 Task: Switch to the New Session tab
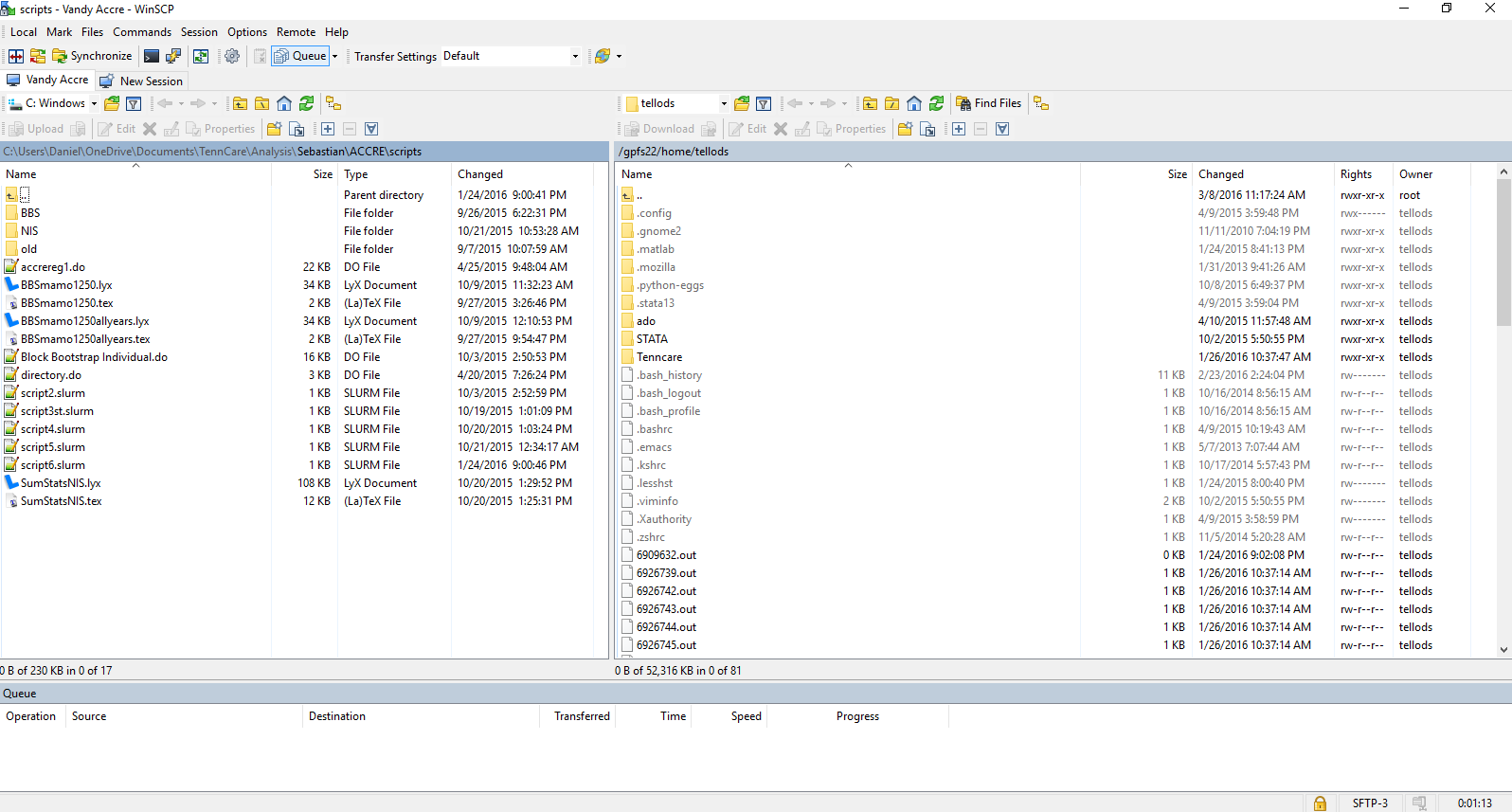(142, 81)
